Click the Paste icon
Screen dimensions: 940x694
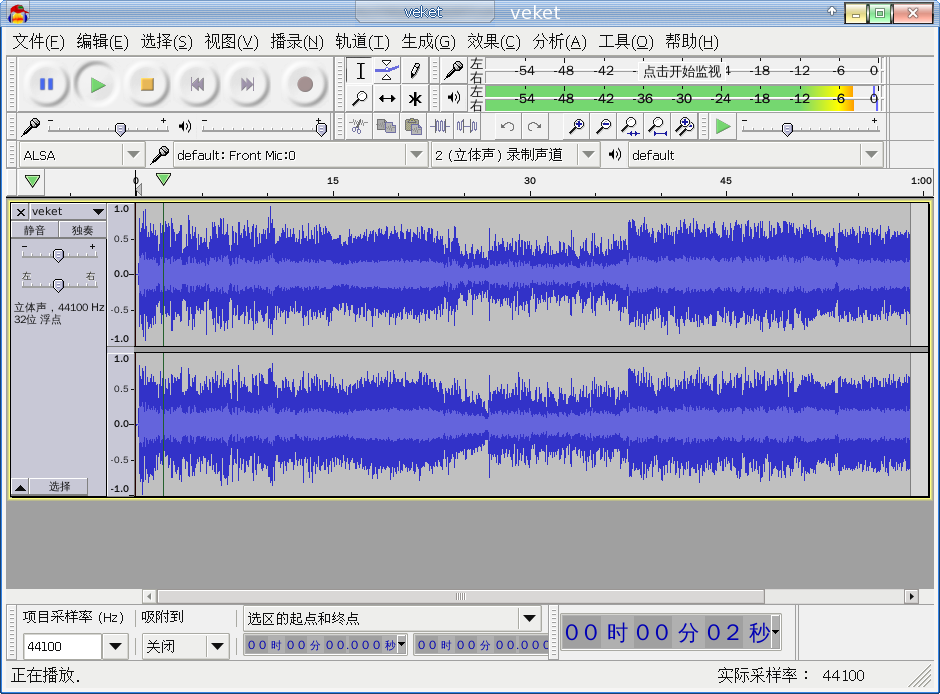413,126
